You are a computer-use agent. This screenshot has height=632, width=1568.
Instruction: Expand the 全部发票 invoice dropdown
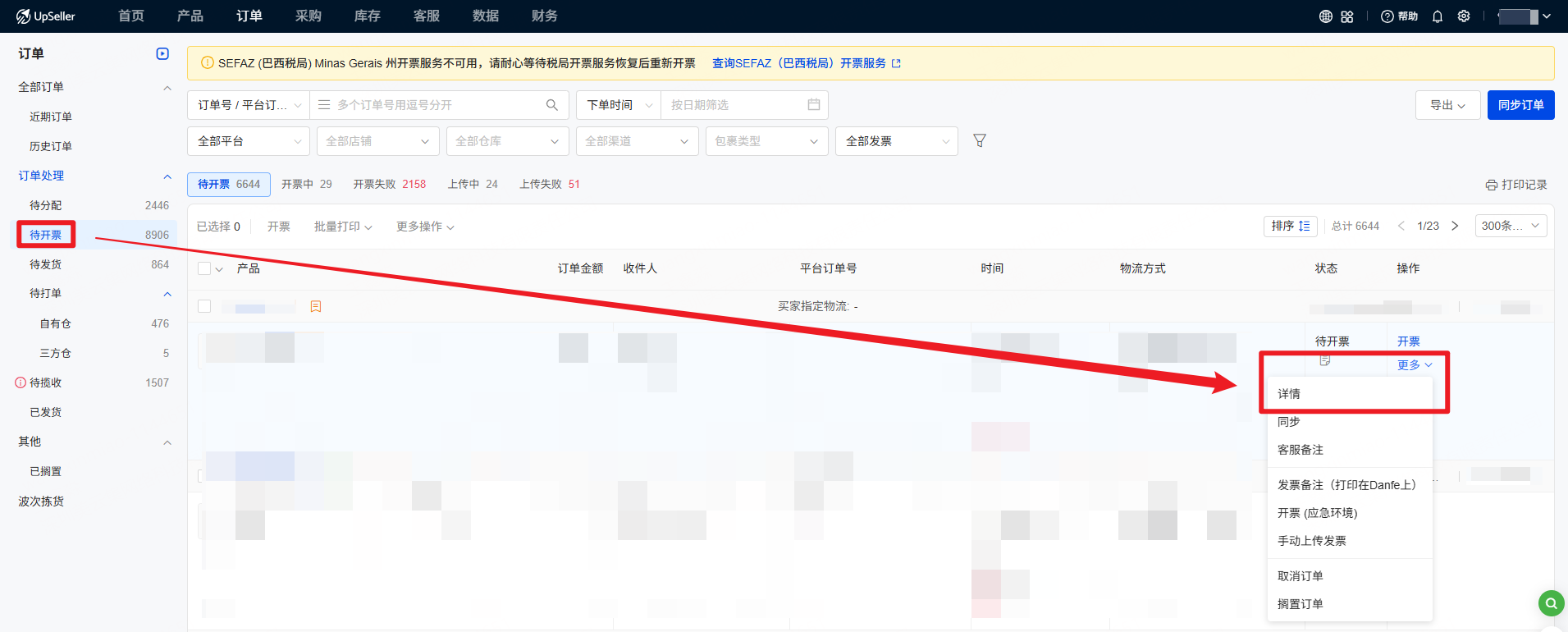[x=896, y=141]
